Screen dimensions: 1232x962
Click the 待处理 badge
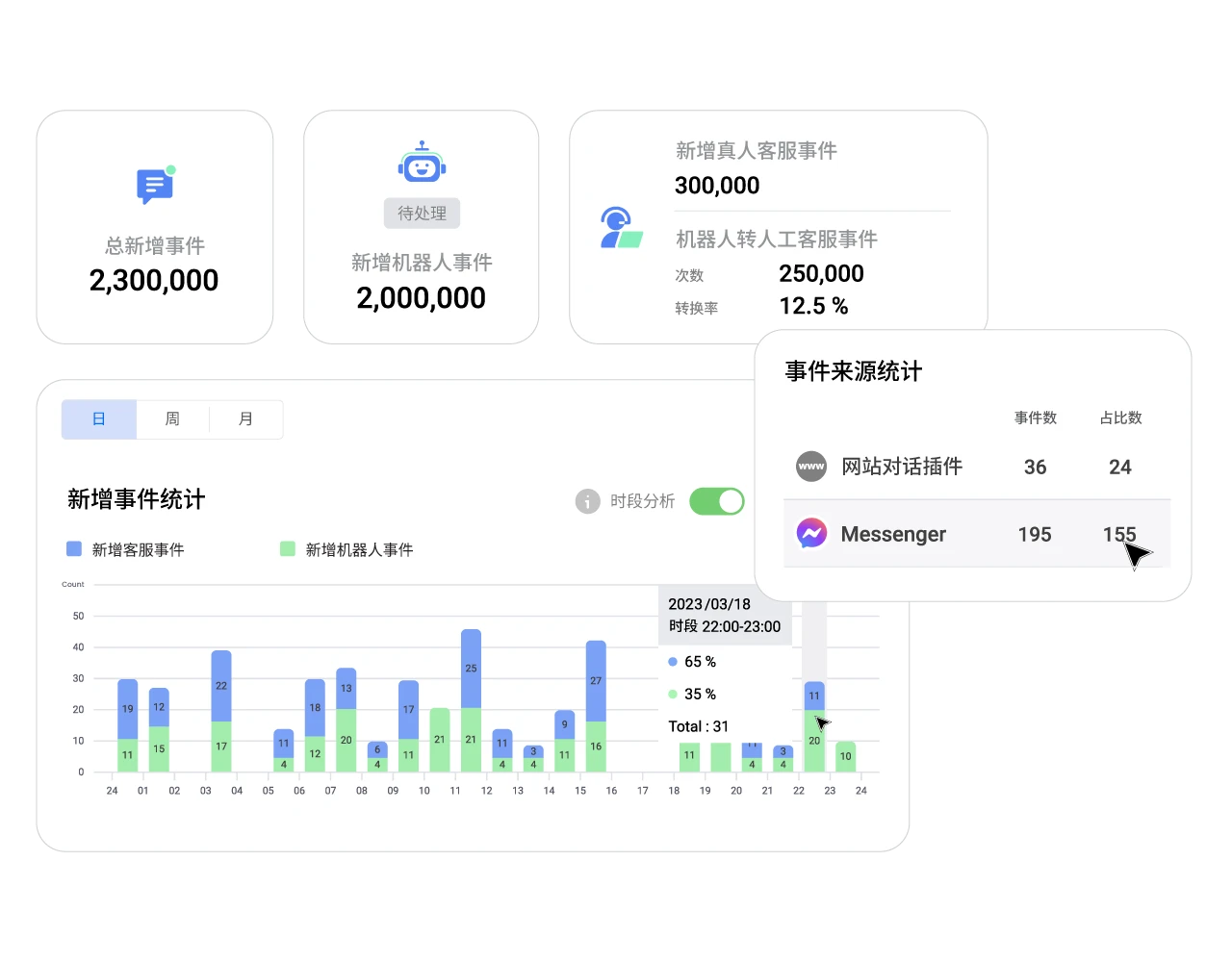point(421,213)
